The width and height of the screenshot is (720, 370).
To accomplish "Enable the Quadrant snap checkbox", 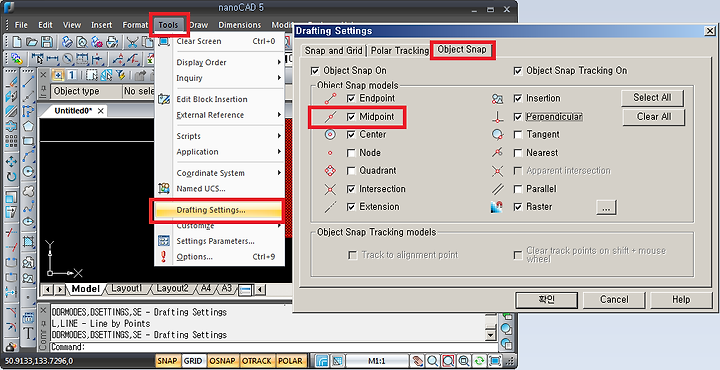I will 351,171.
